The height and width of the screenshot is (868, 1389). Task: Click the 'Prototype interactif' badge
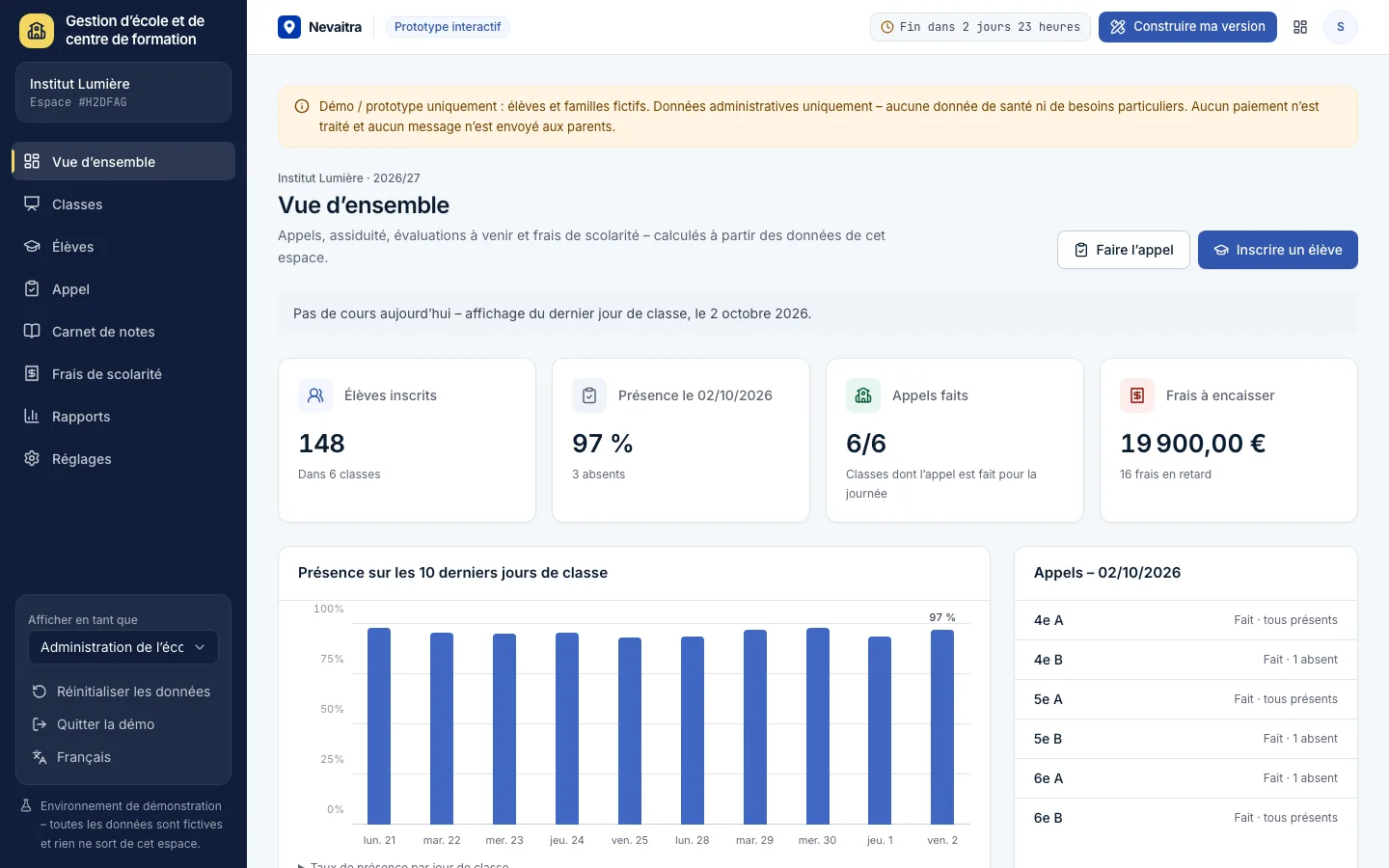448,27
